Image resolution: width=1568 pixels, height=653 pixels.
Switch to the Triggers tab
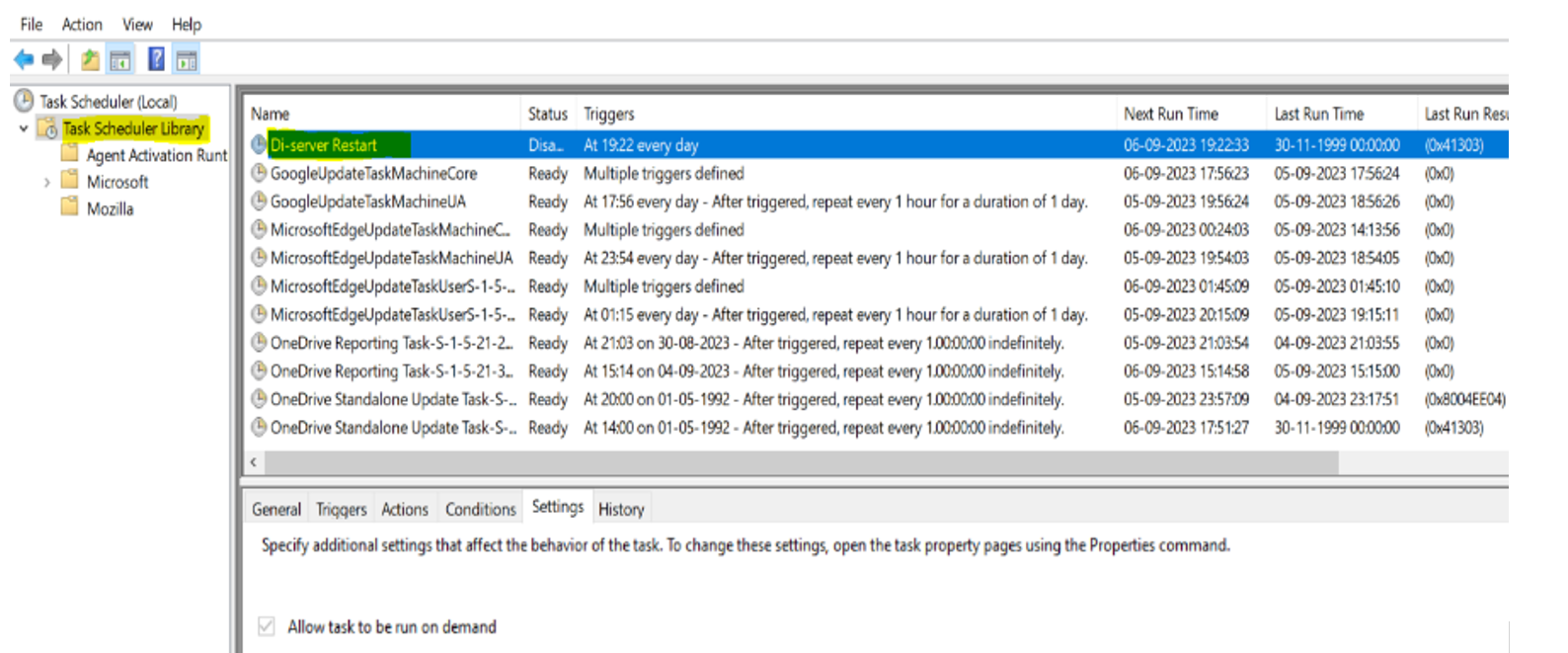[341, 510]
